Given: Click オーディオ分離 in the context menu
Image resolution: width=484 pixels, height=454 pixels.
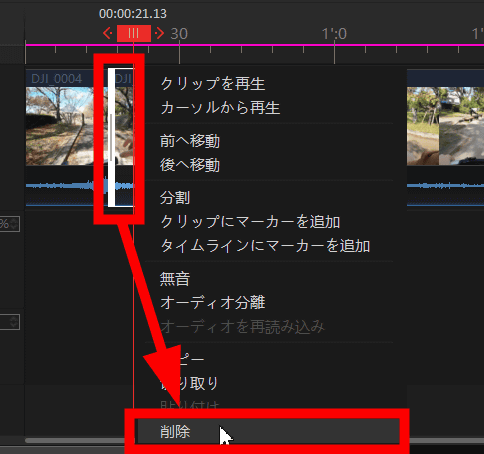Looking at the screenshot, I should click(213, 303).
